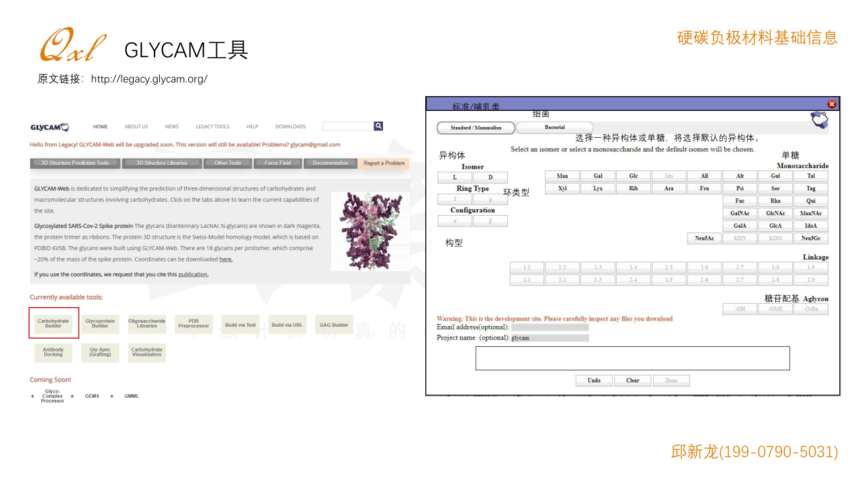This screenshot has height=484, width=860.
Task: Switch to Other Tools tab
Action: coord(227,163)
